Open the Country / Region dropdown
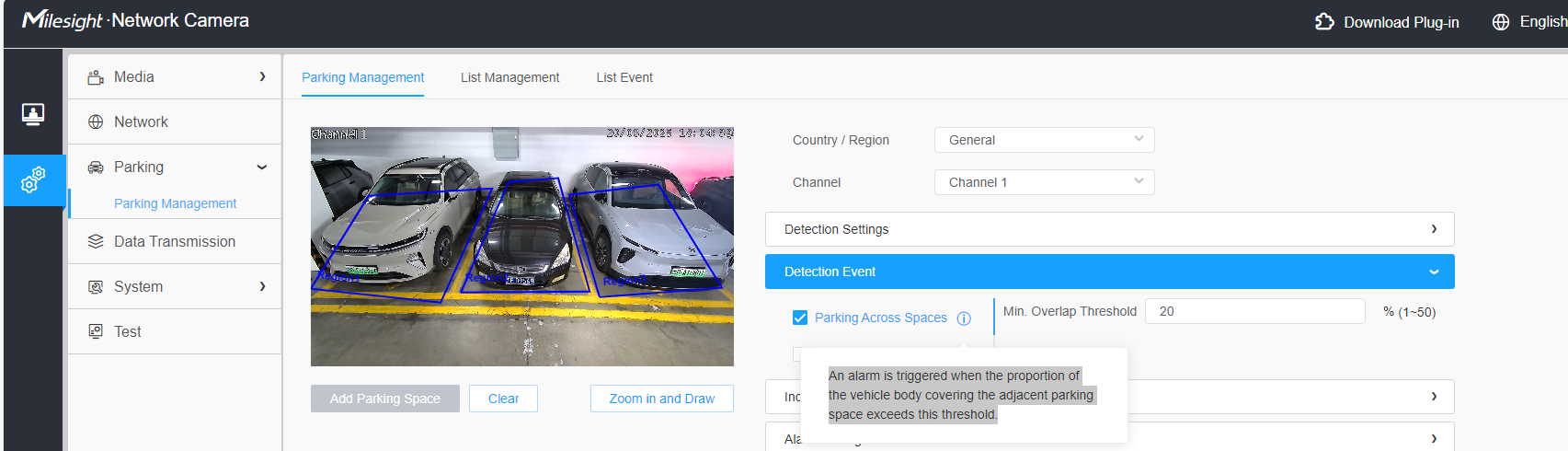The height and width of the screenshot is (451, 1568). coord(1044,140)
